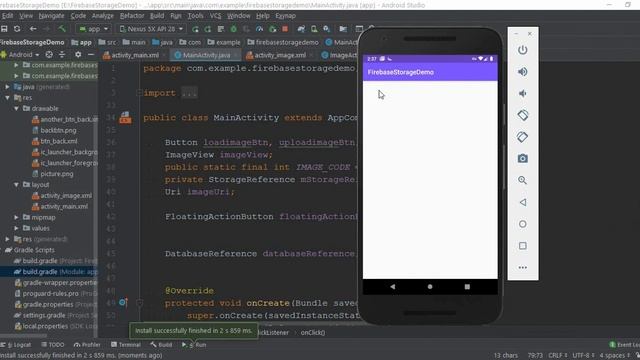This screenshot has width=640, height=360.
Task: Navigate back with the left arrow icon
Action: pos(33,29)
